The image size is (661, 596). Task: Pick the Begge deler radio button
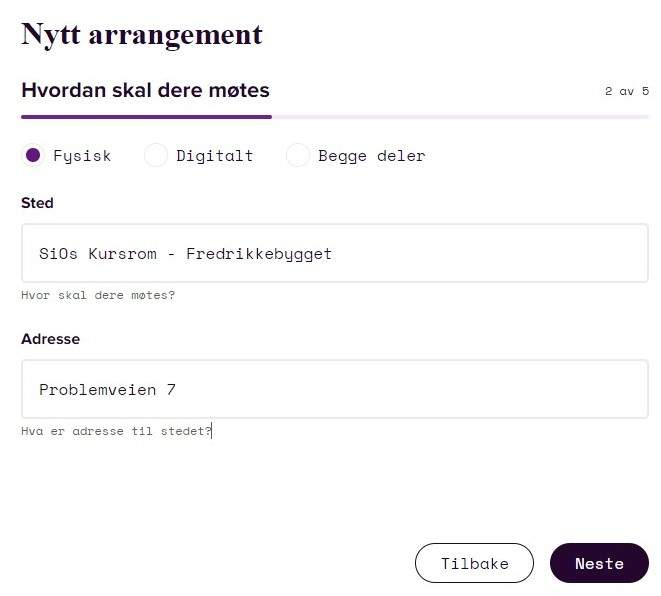pyautogui.click(x=298, y=155)
